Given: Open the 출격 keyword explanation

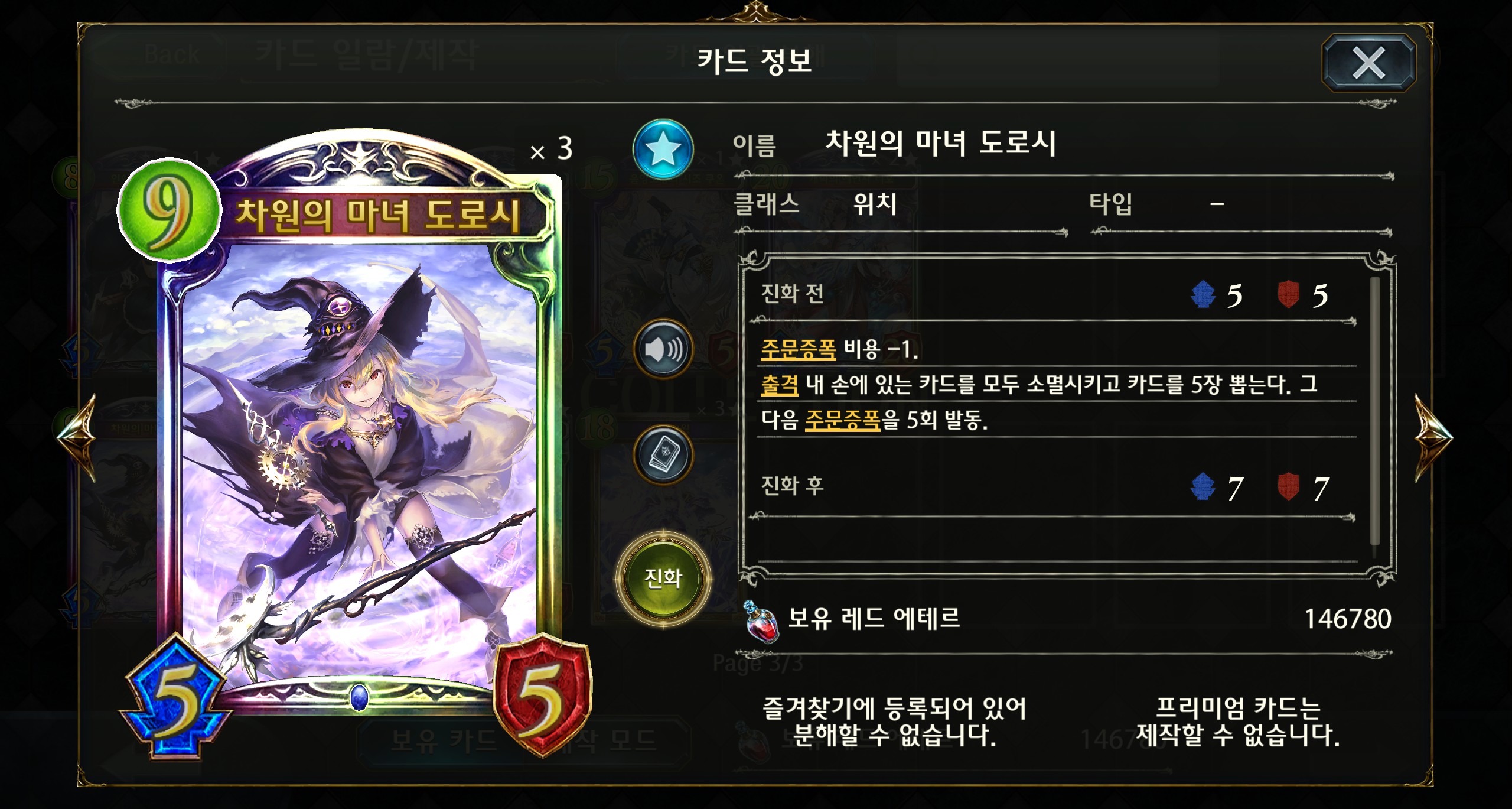Looking at the screenshot, I should coord(780,385).
